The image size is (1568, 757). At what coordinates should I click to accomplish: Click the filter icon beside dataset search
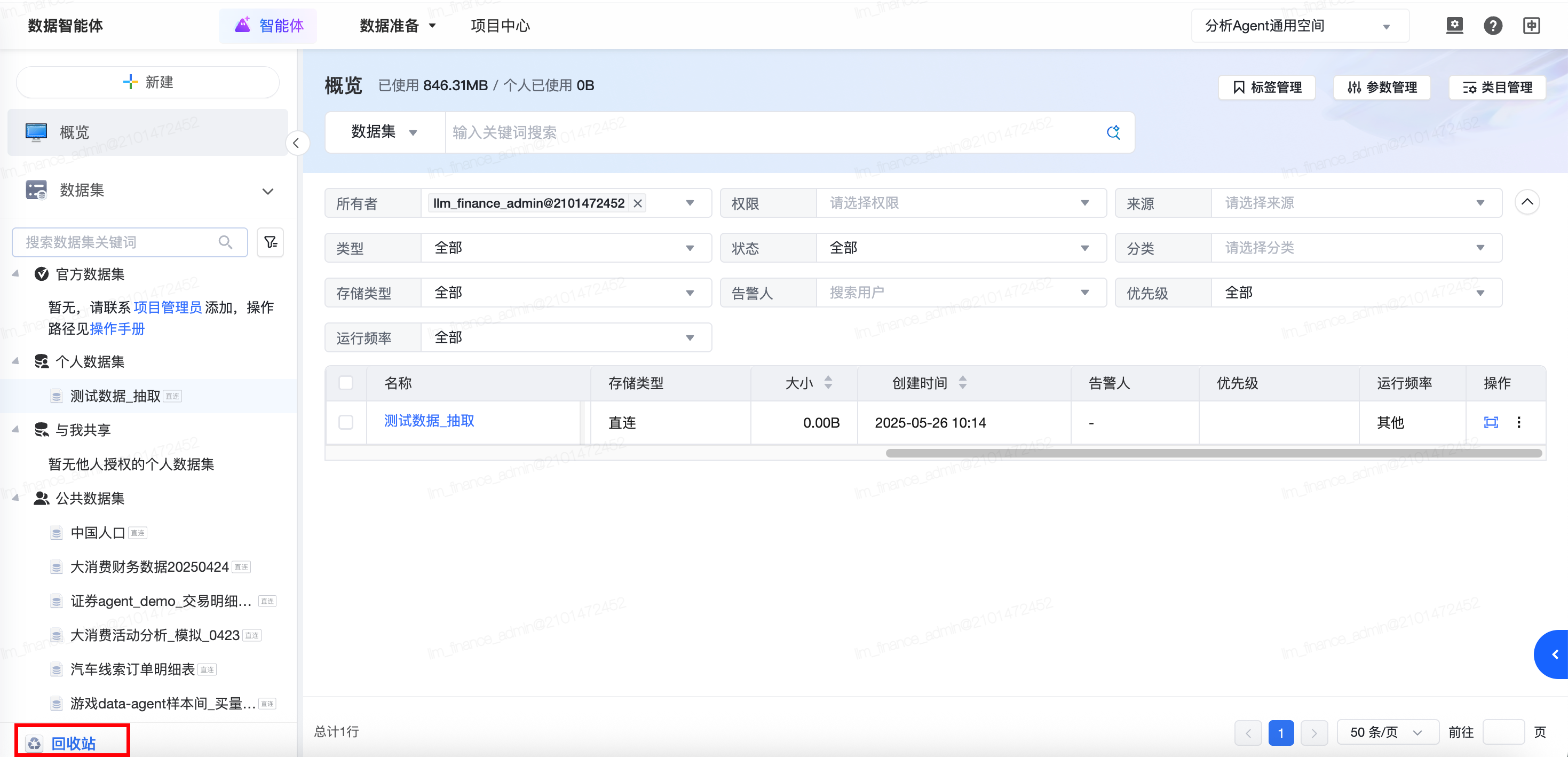coord(270,242)
